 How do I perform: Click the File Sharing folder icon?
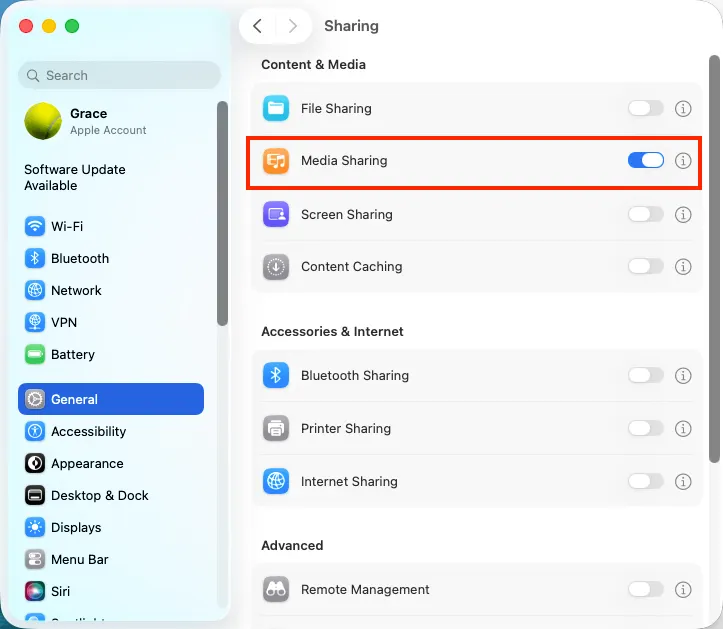[276, 108]
